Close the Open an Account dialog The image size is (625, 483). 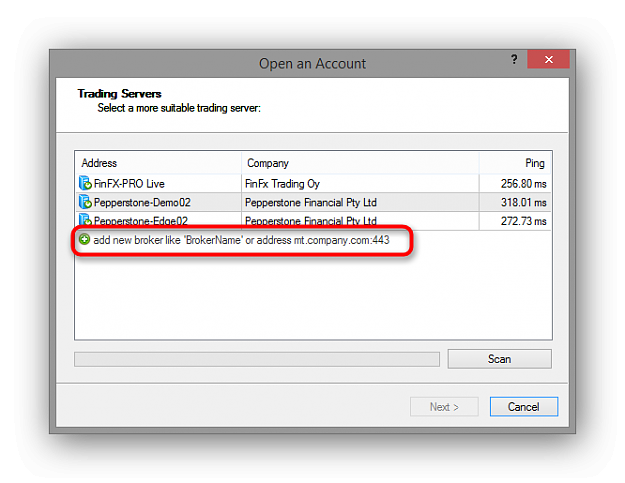(x=548, y=59)
